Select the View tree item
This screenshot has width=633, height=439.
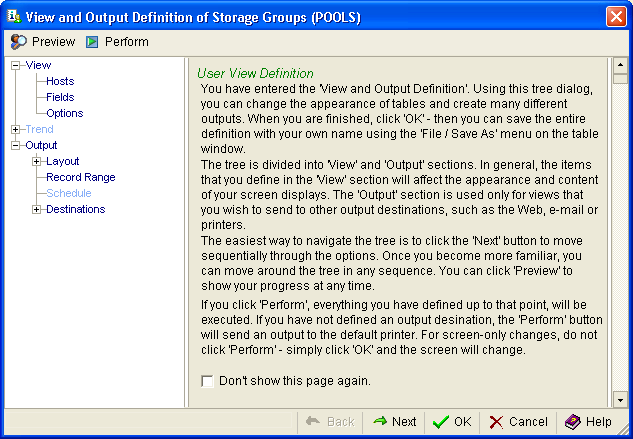click(38, 65)
